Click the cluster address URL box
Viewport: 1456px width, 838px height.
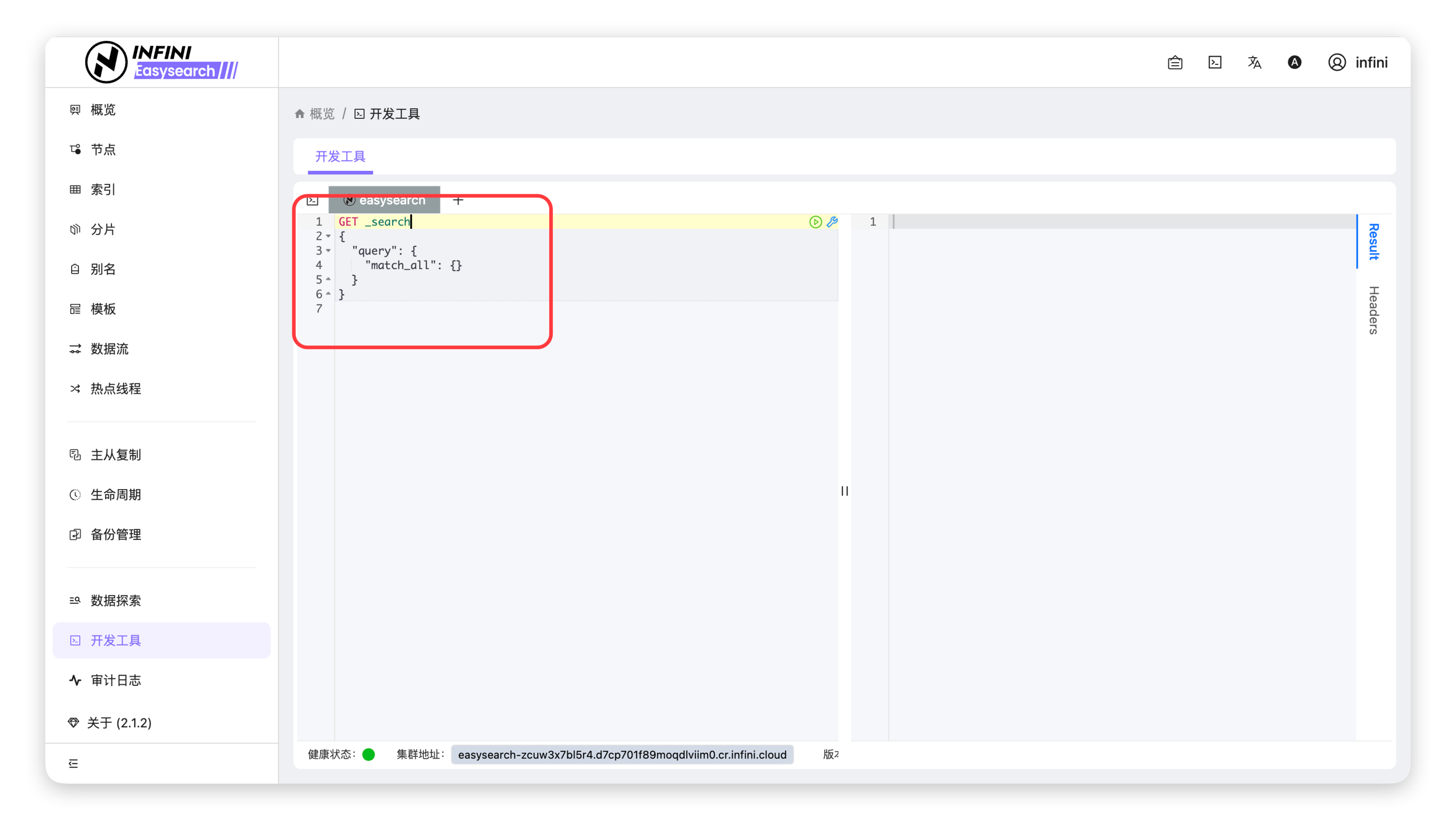622,755
